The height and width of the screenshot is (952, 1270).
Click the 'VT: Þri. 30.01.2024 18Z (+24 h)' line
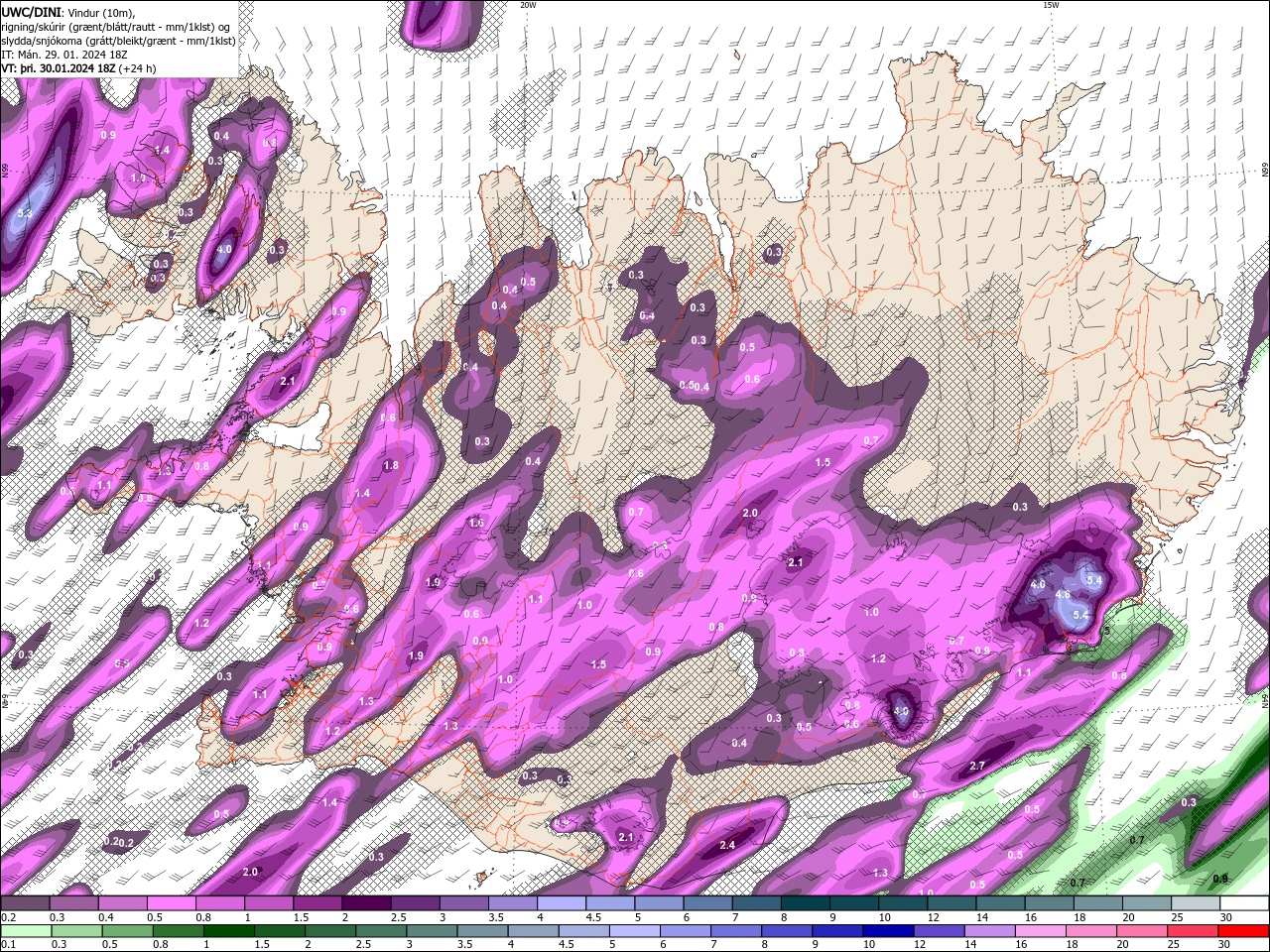coord(79,68)
